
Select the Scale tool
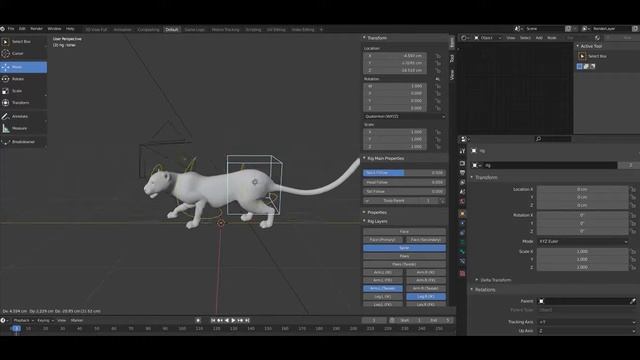pyautogui.click(x=23, y=91)
